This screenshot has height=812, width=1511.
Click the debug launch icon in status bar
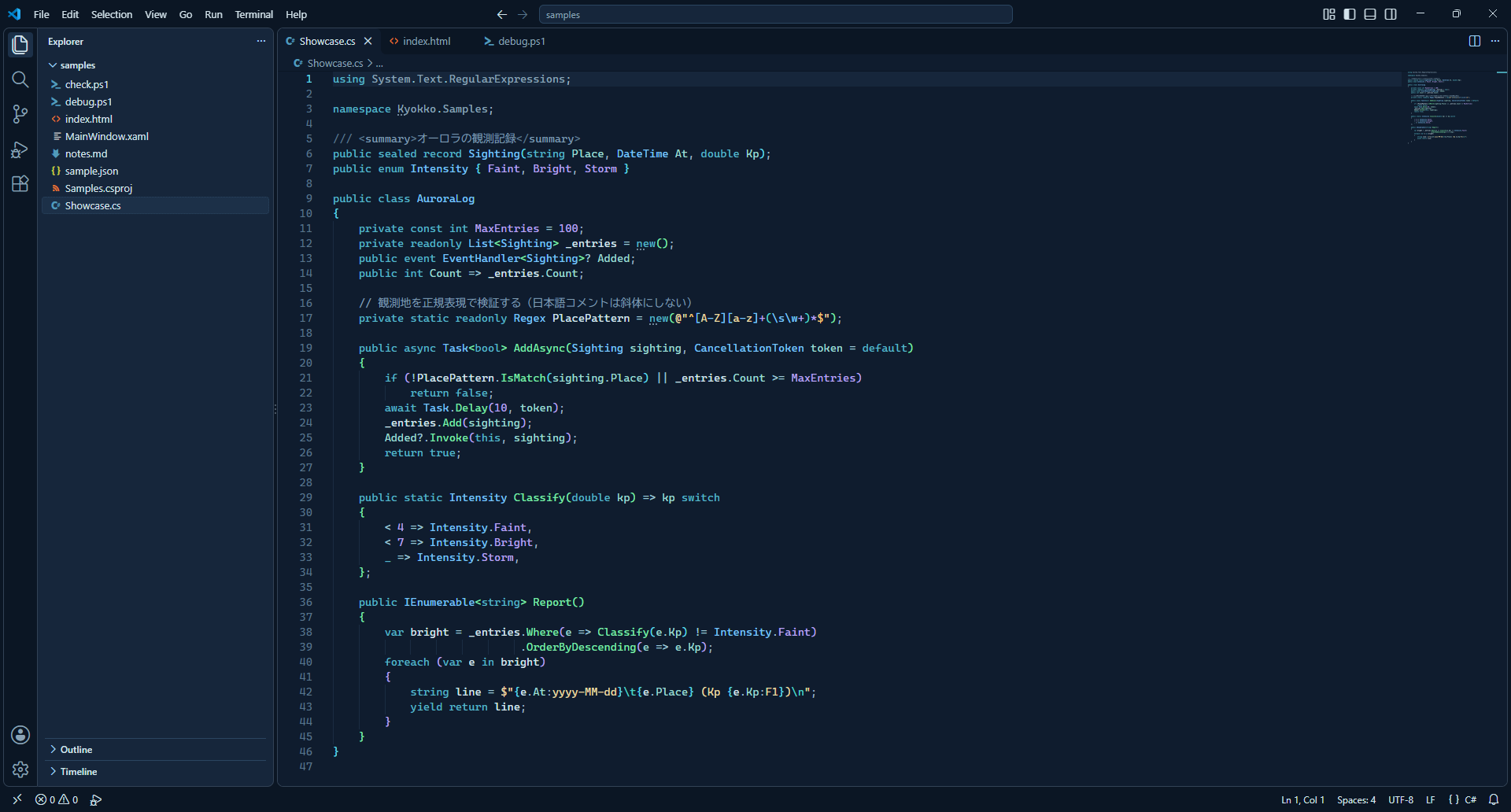(x=96, y=799)
